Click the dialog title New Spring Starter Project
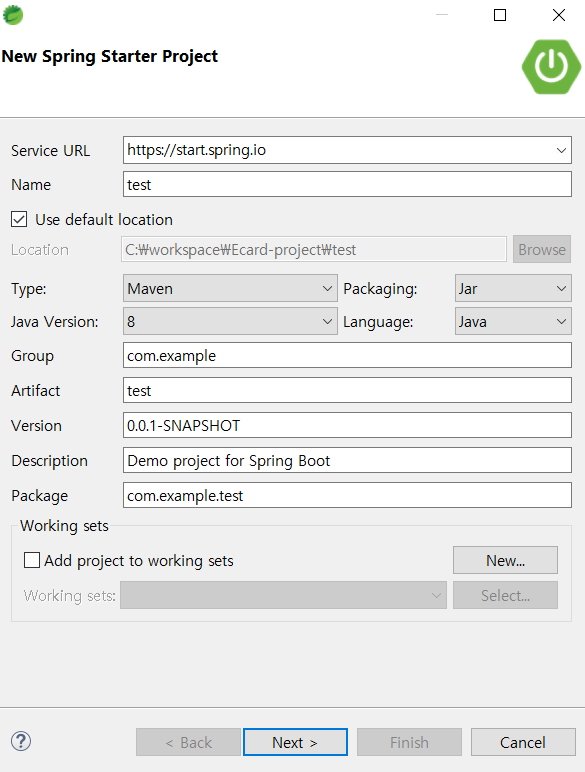This screenshot has height=772, width=585. [109, 57]
